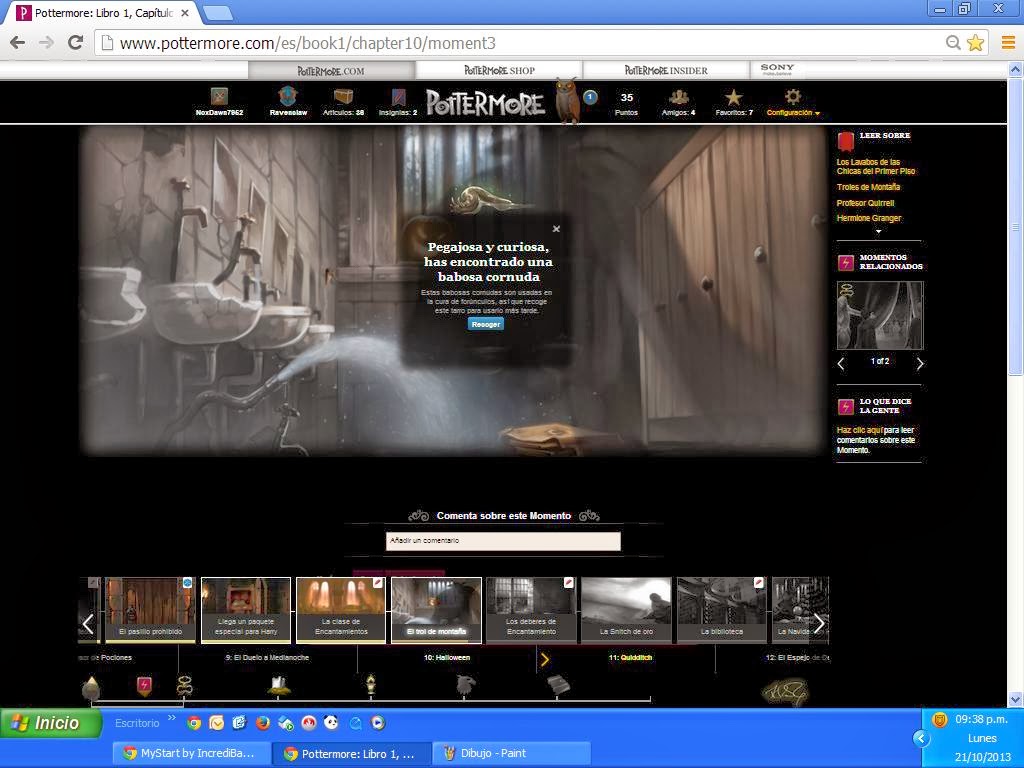Click the book icon beside Leer Sobre
The height and width of the screenshot is (768, 1024).
[x=846, y=141]
